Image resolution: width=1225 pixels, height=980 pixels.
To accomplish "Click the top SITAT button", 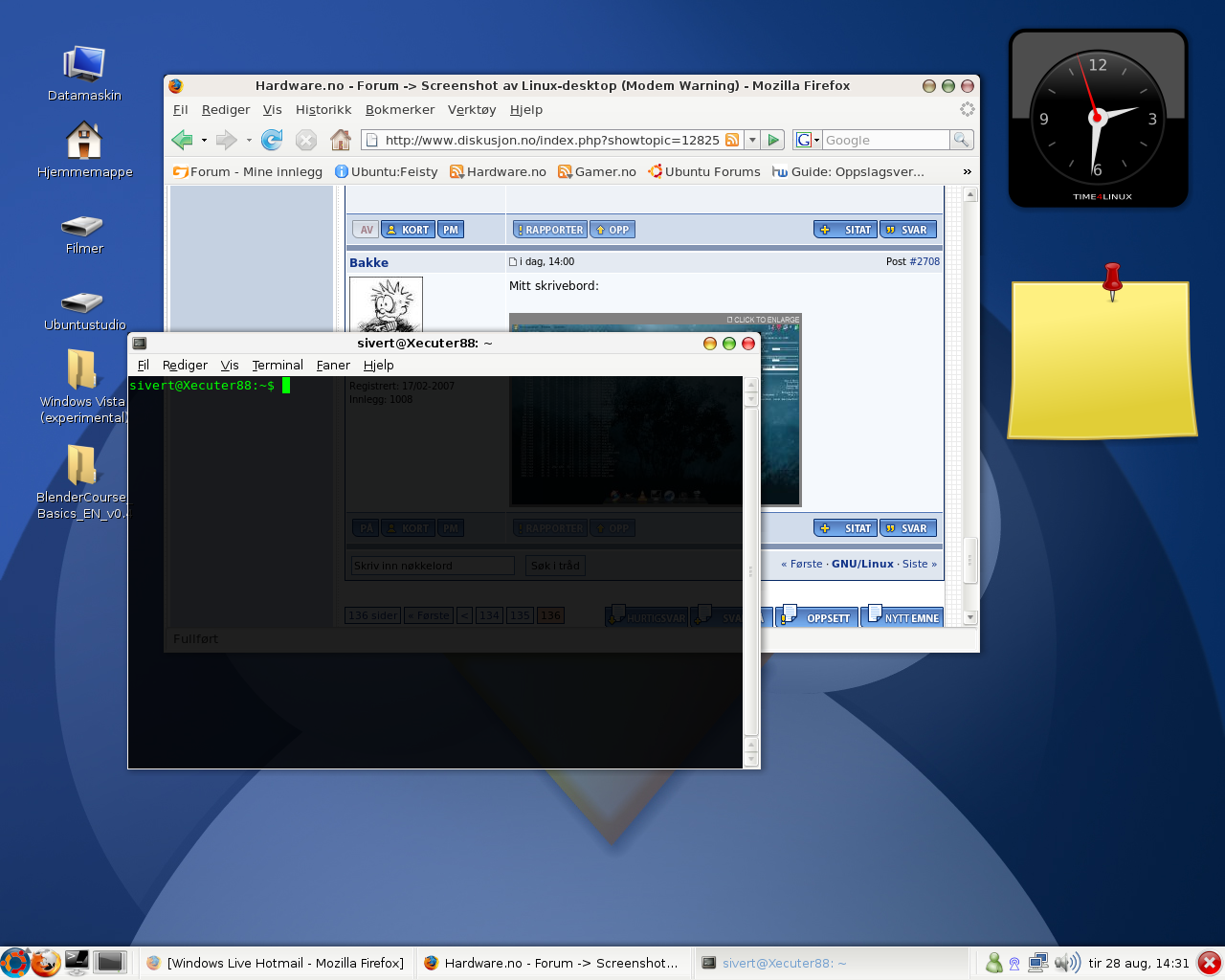I will [x=845, y=230].
